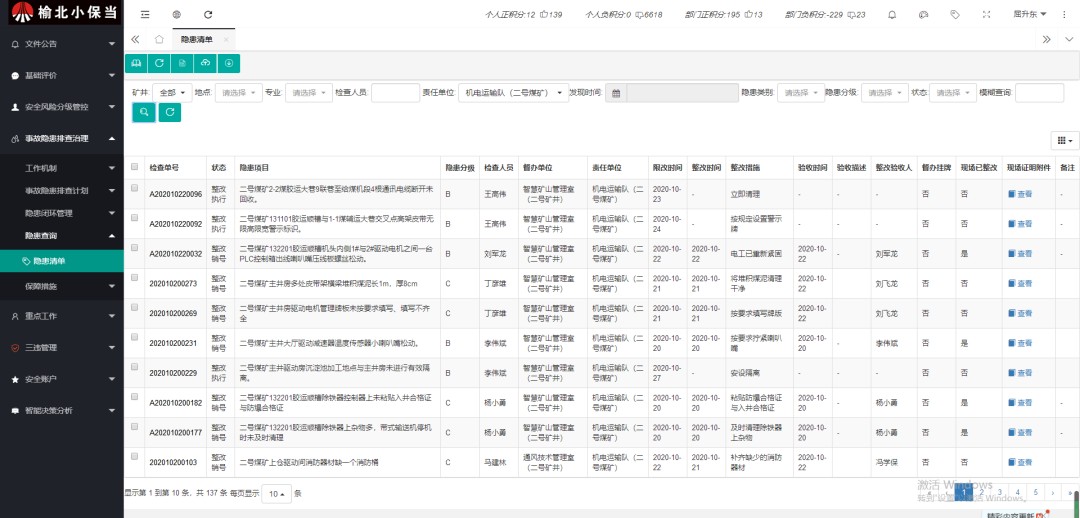Image resolution: width=1080 pixels, height=518 pixels.
Task: Click the green download toolbar icon
Action: click(229, 63)
